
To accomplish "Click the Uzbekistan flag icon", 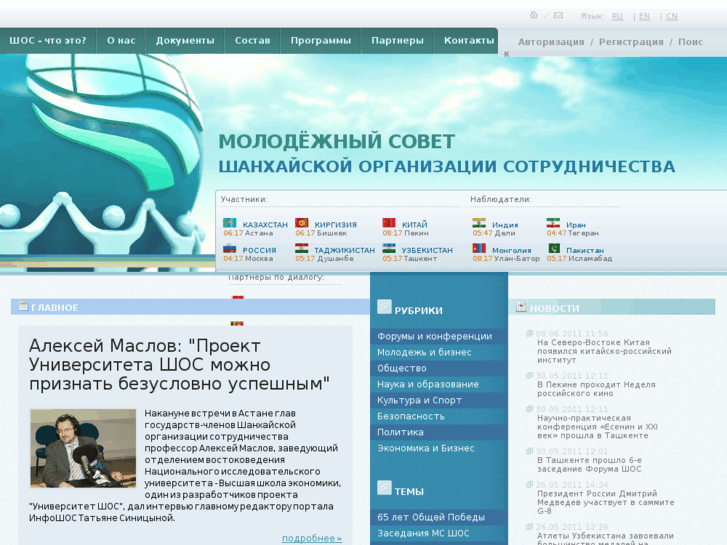I will [x=389, y=249].
